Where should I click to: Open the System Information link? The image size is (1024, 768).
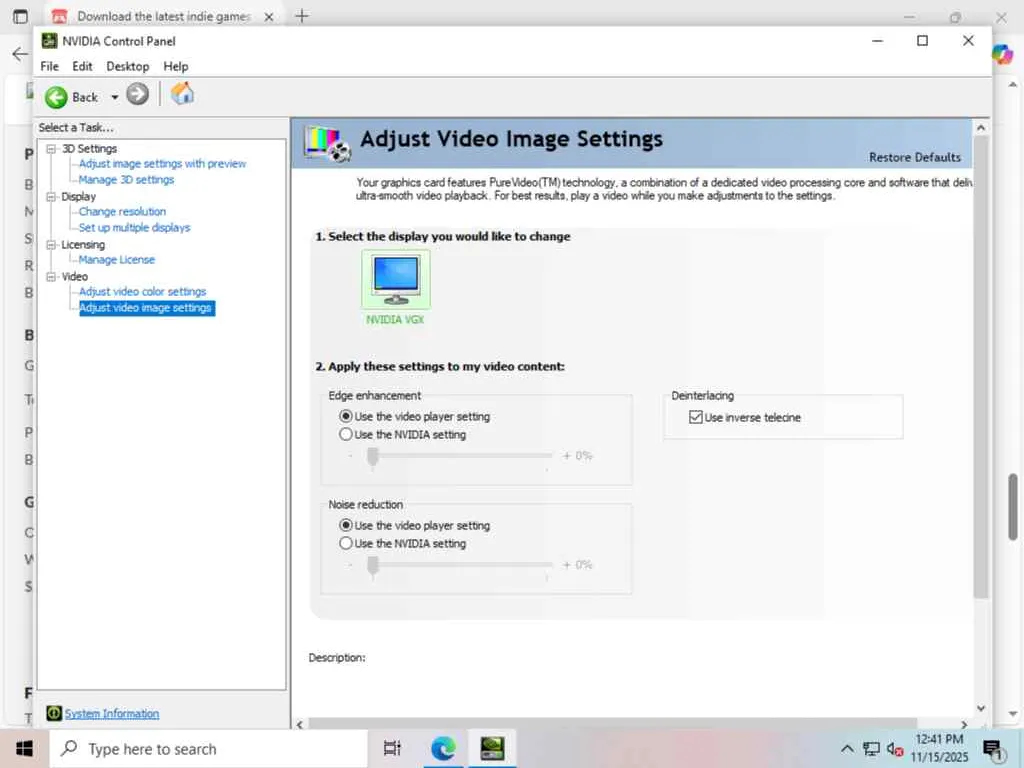112,714
